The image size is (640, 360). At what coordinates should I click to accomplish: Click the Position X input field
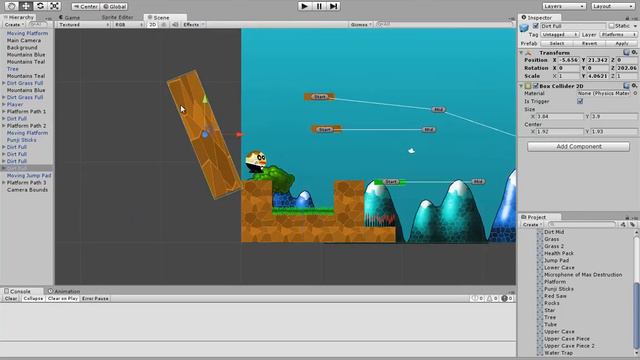coord(570,60)
